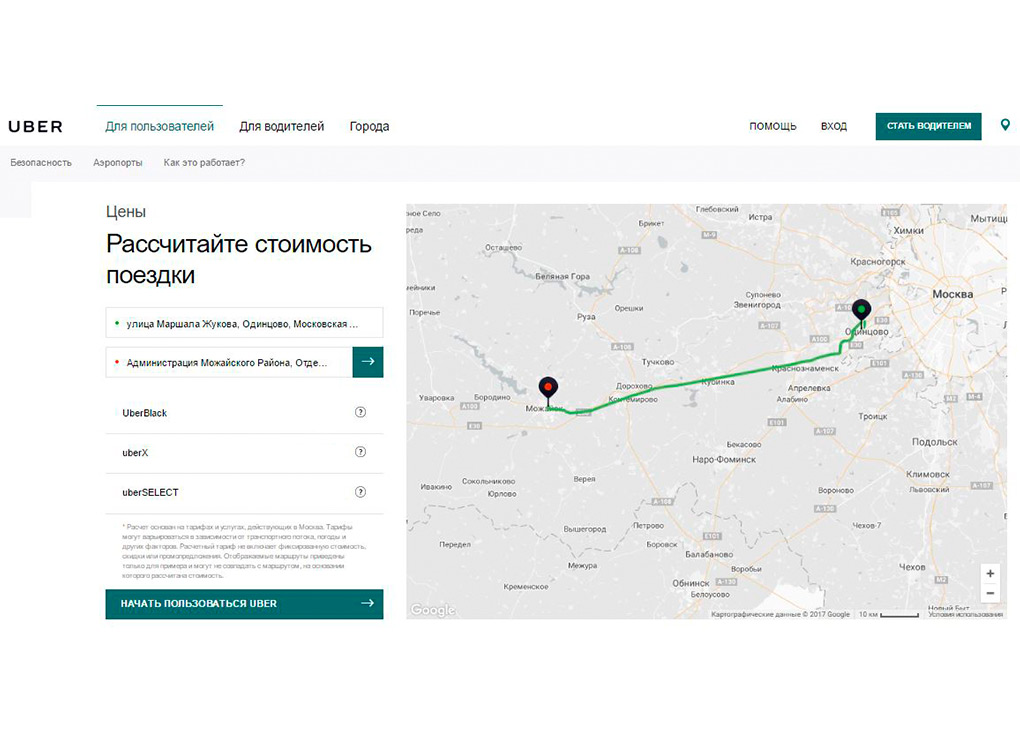Click 'Истра' label on the map
Image resolution: width=1020 pixels, height=741 pixels.
coord(760,217)
